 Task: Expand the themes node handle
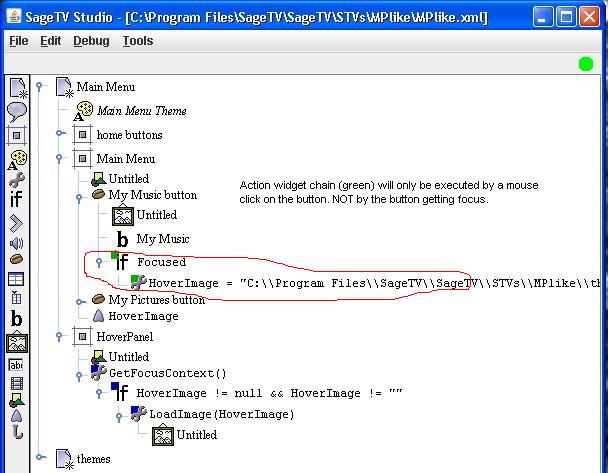(40, 458)
